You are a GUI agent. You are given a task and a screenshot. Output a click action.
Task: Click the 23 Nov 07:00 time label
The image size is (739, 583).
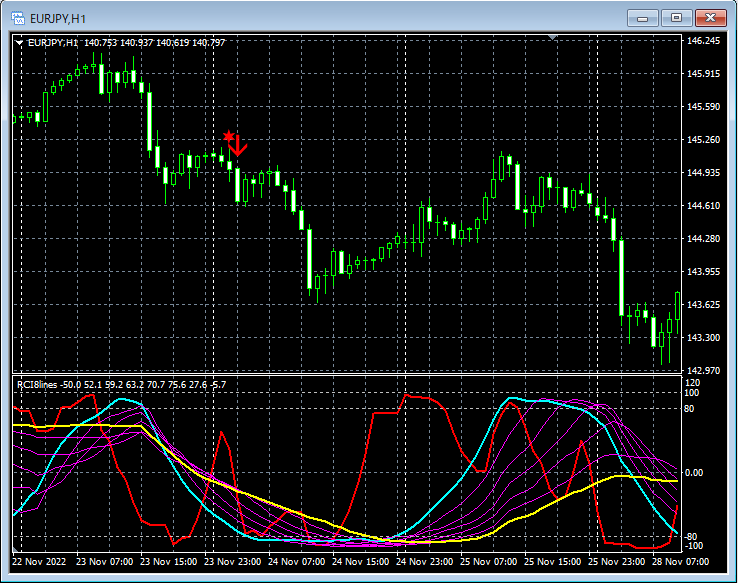pyautogui.click(x=104, y=562)
